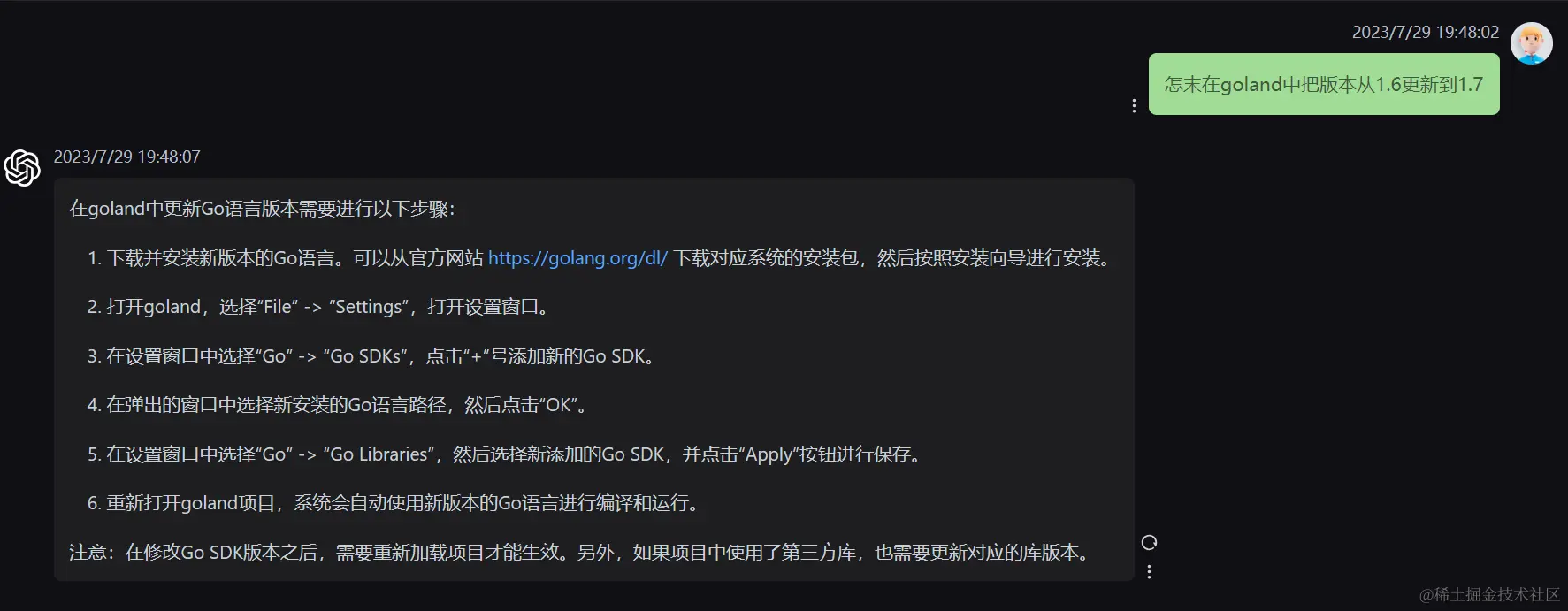The width and height of the screenshot is (1568, 611).
Task: Click the regenerate icon beside the assistant reply
Action: 1149,542
